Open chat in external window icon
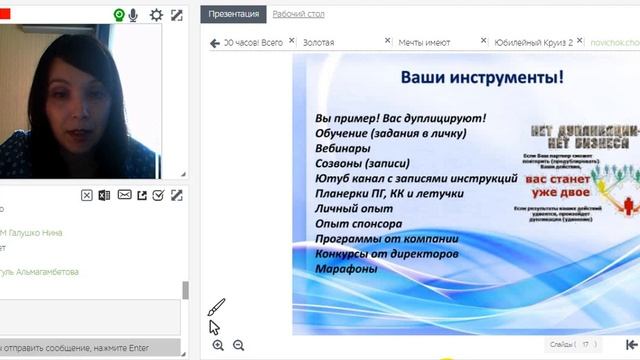The image size is (640, 360). [142, 196]
